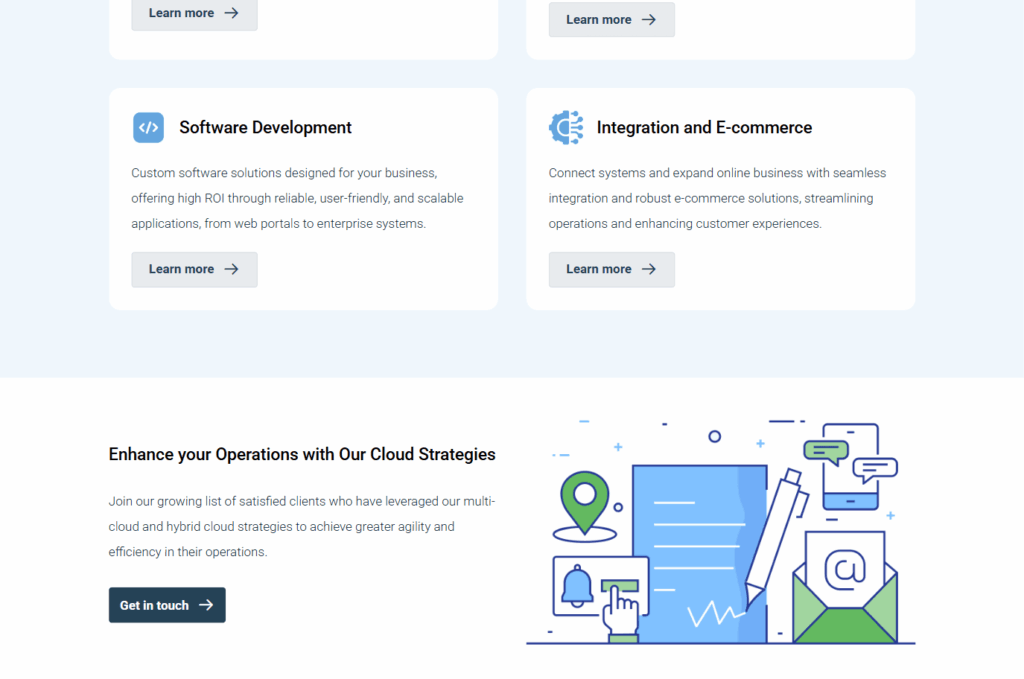The height and width of the screenshot is (679, 1024).
Task: Click the smartphone with chat bubbles
Action: click(x=851, y=466)
